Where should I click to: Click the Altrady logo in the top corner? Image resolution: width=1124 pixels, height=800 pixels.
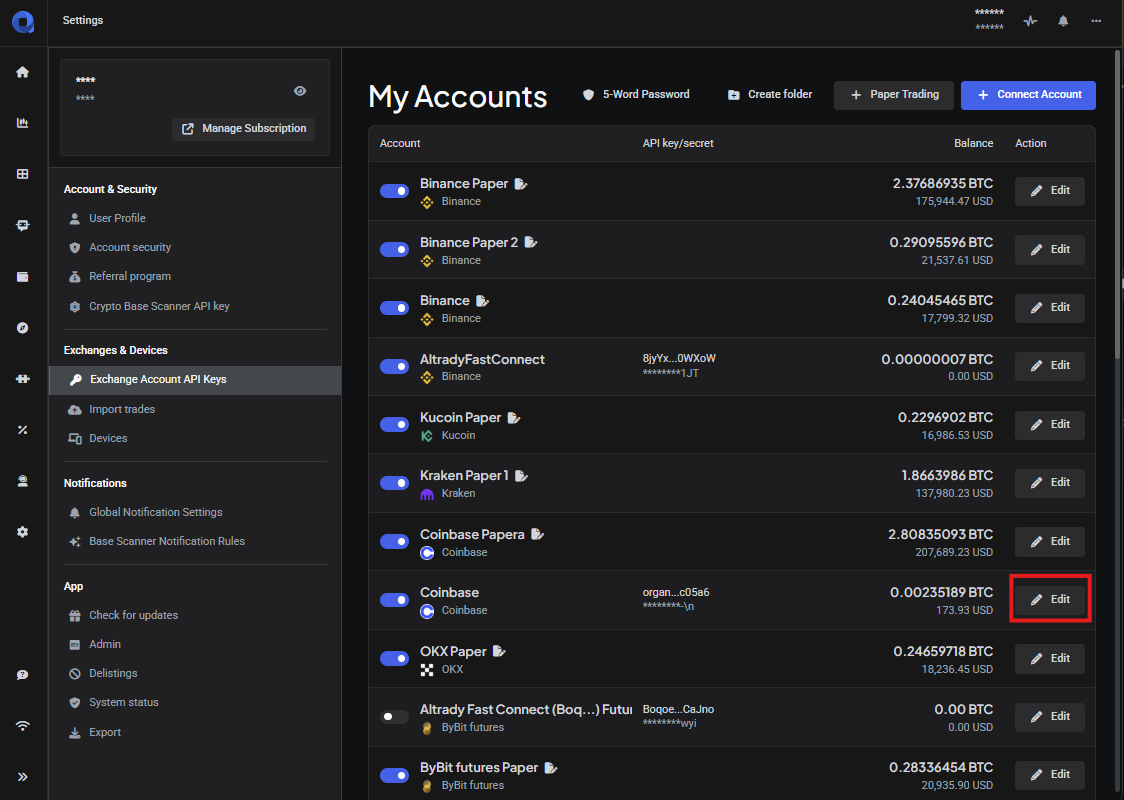(x=23, y=22)
